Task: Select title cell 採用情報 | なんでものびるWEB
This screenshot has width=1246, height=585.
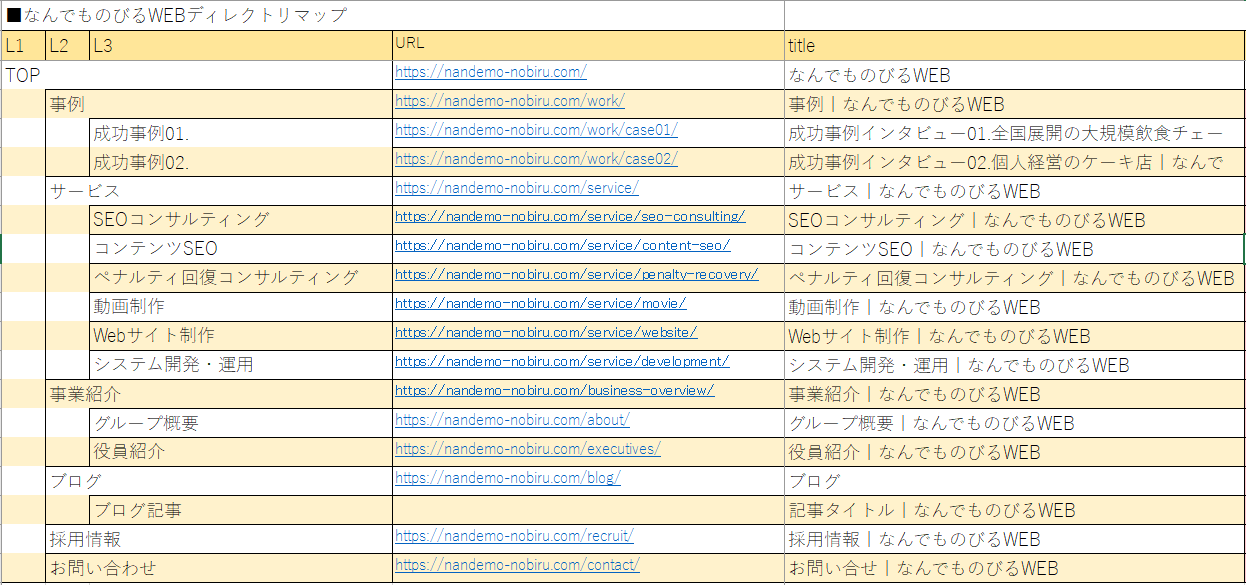Action: point(1015,539)
